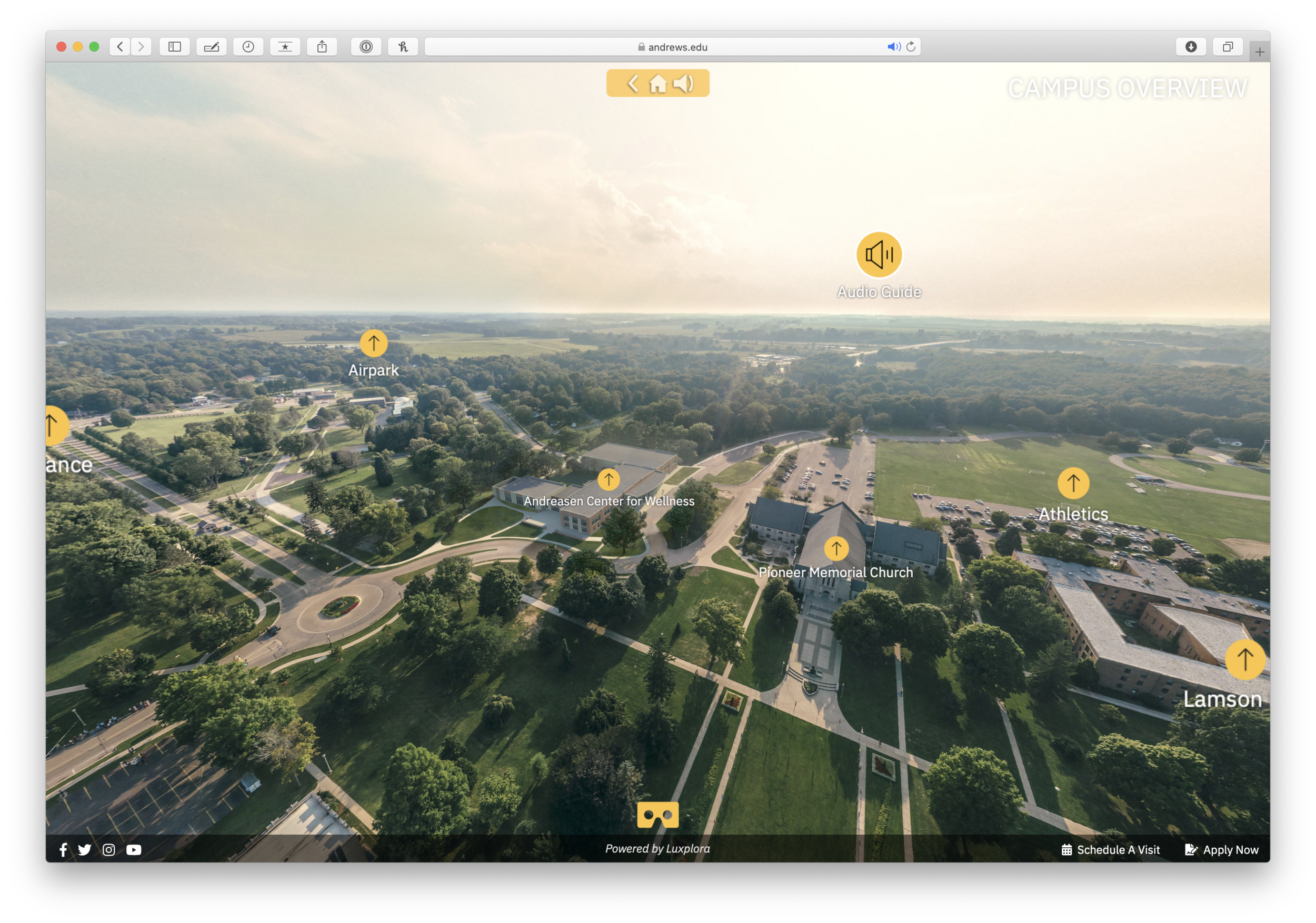Open the Lamson hotspot arrow

pos(1244,659)
